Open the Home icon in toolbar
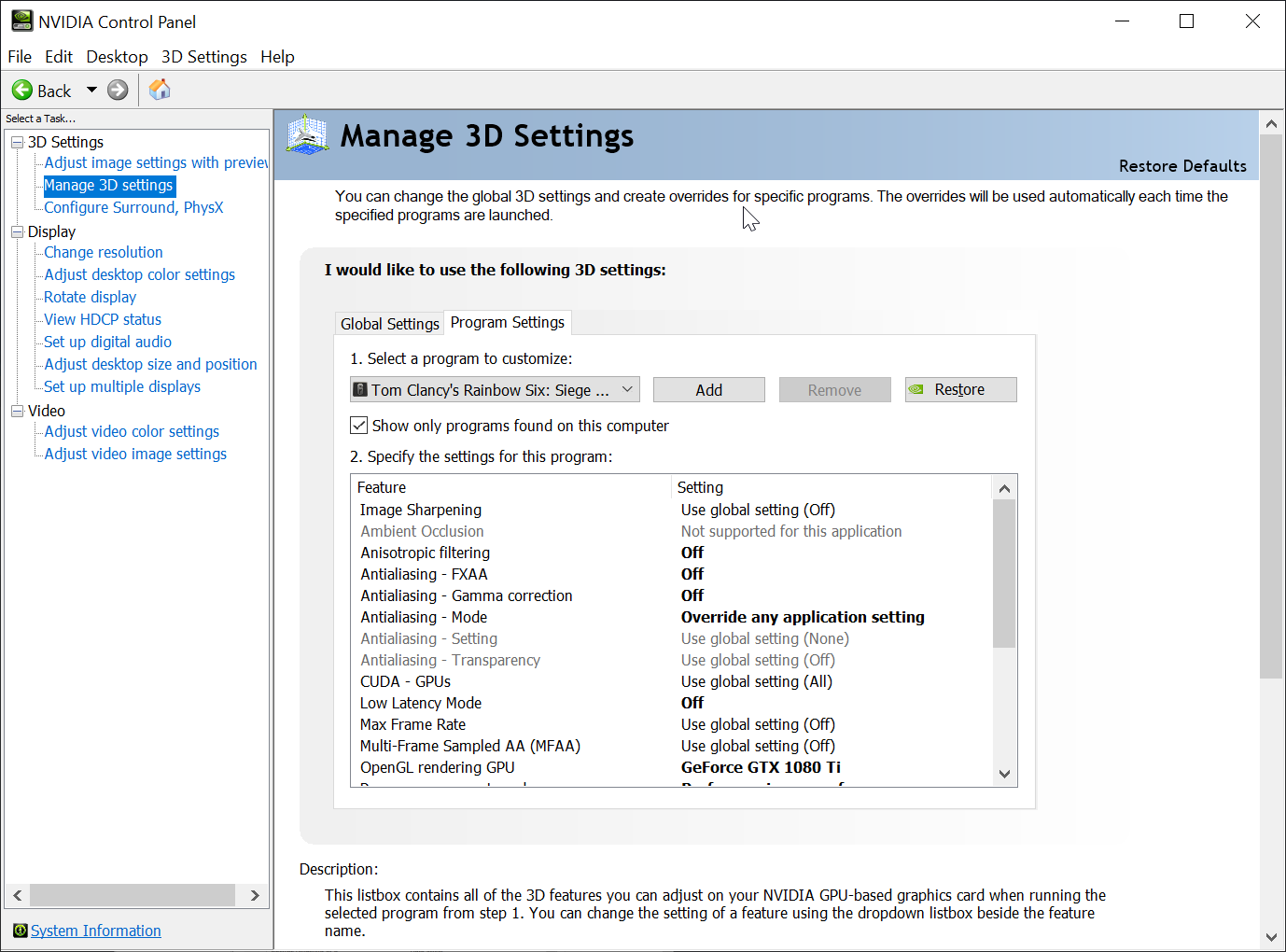The image size is (1286, 952). pos(160,90)
